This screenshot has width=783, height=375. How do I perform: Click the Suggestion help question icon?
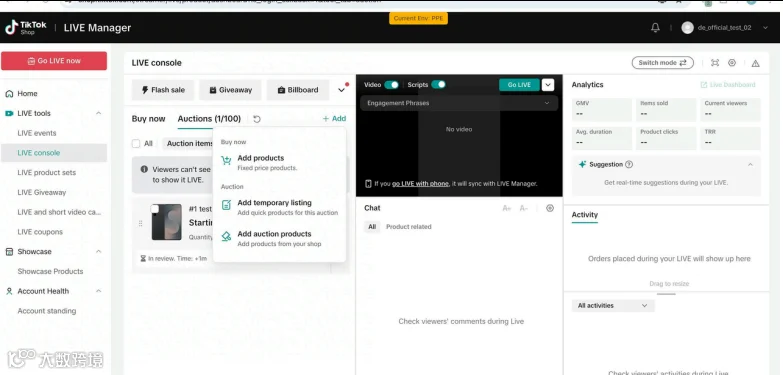[629, 164]
